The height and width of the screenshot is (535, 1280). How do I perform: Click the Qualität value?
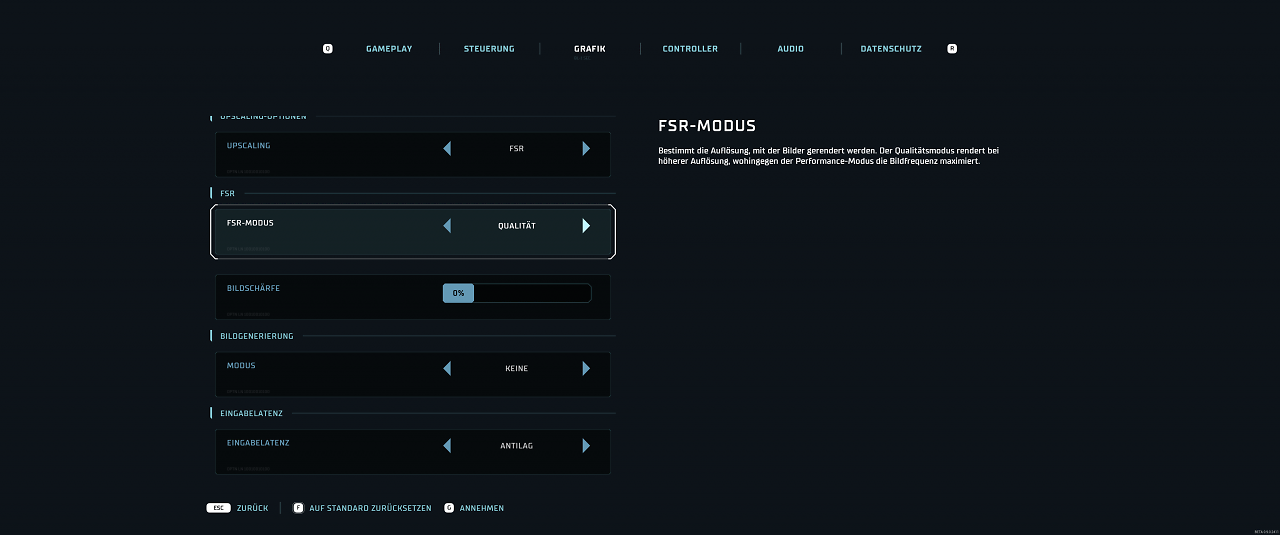(517, 226)
